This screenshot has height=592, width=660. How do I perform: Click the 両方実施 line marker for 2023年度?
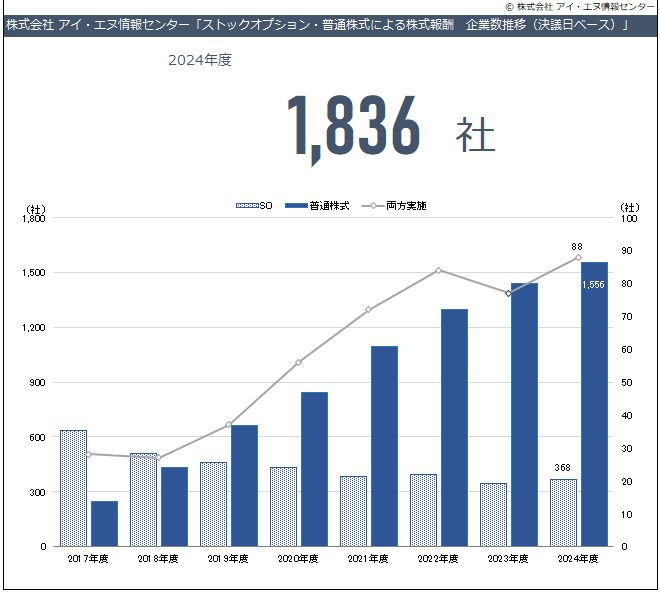click(x=508, y=293)
